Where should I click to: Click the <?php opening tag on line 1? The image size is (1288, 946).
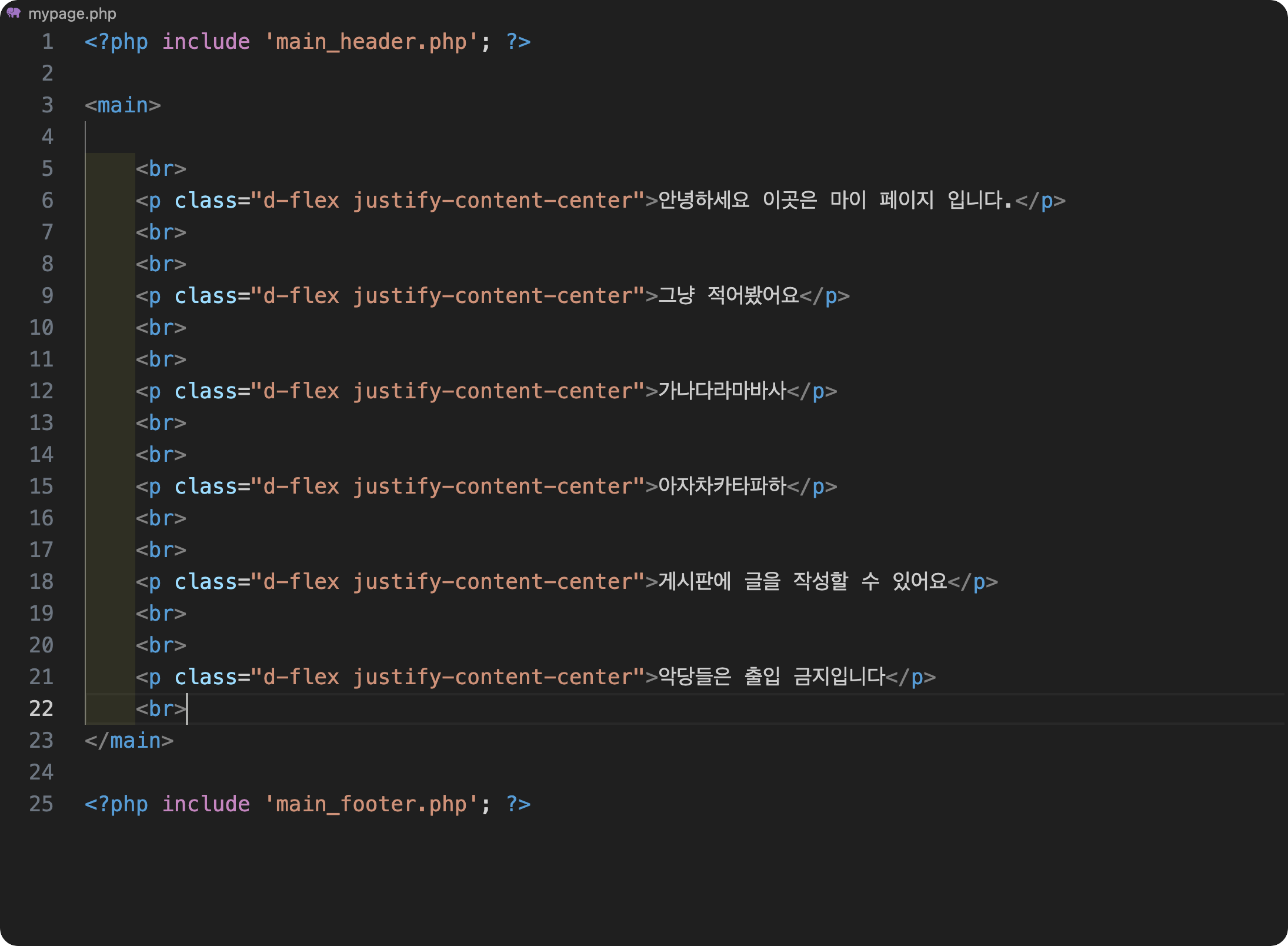pos(116,42)
